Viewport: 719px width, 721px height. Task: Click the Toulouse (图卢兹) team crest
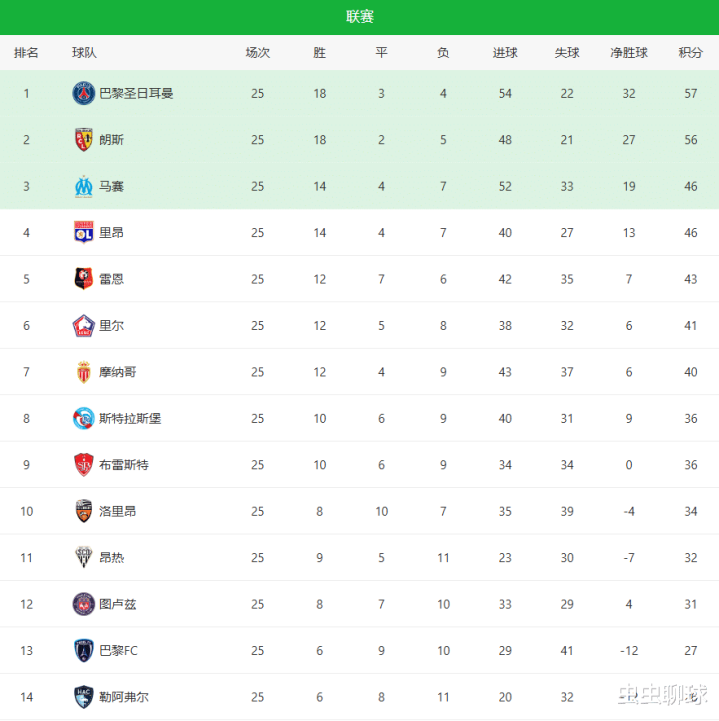[84, 604]
